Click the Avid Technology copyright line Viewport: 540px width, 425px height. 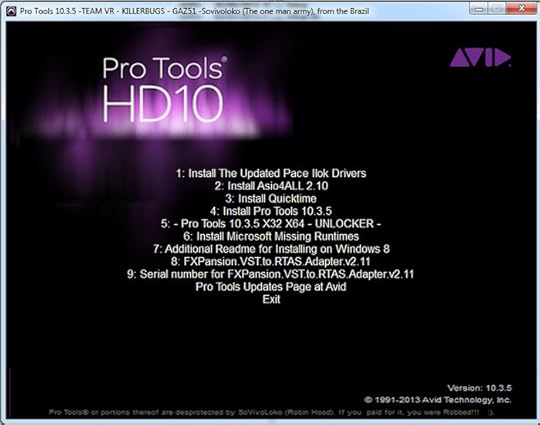click(x=437, y=400)
